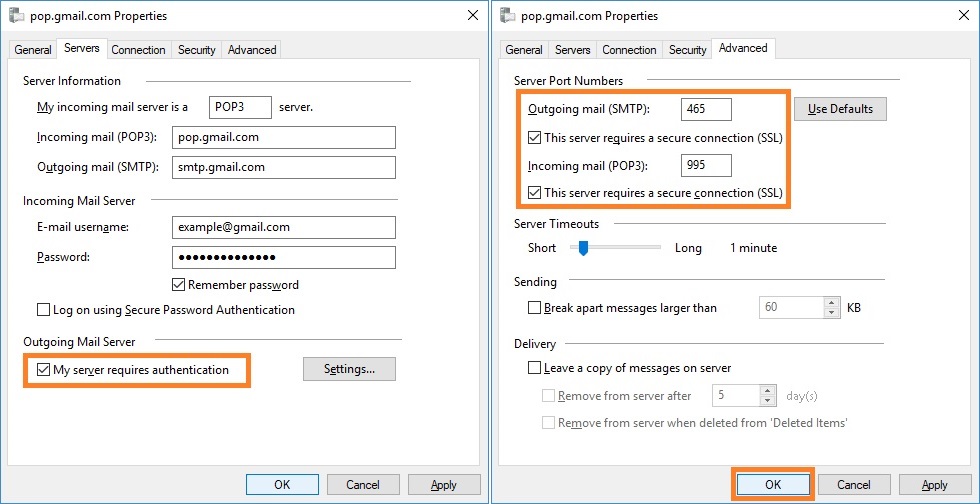The height and width of the screenshot is (504, 980).
Task: Click Incoming mail POP3 port field 995
Action: point(706,166)
